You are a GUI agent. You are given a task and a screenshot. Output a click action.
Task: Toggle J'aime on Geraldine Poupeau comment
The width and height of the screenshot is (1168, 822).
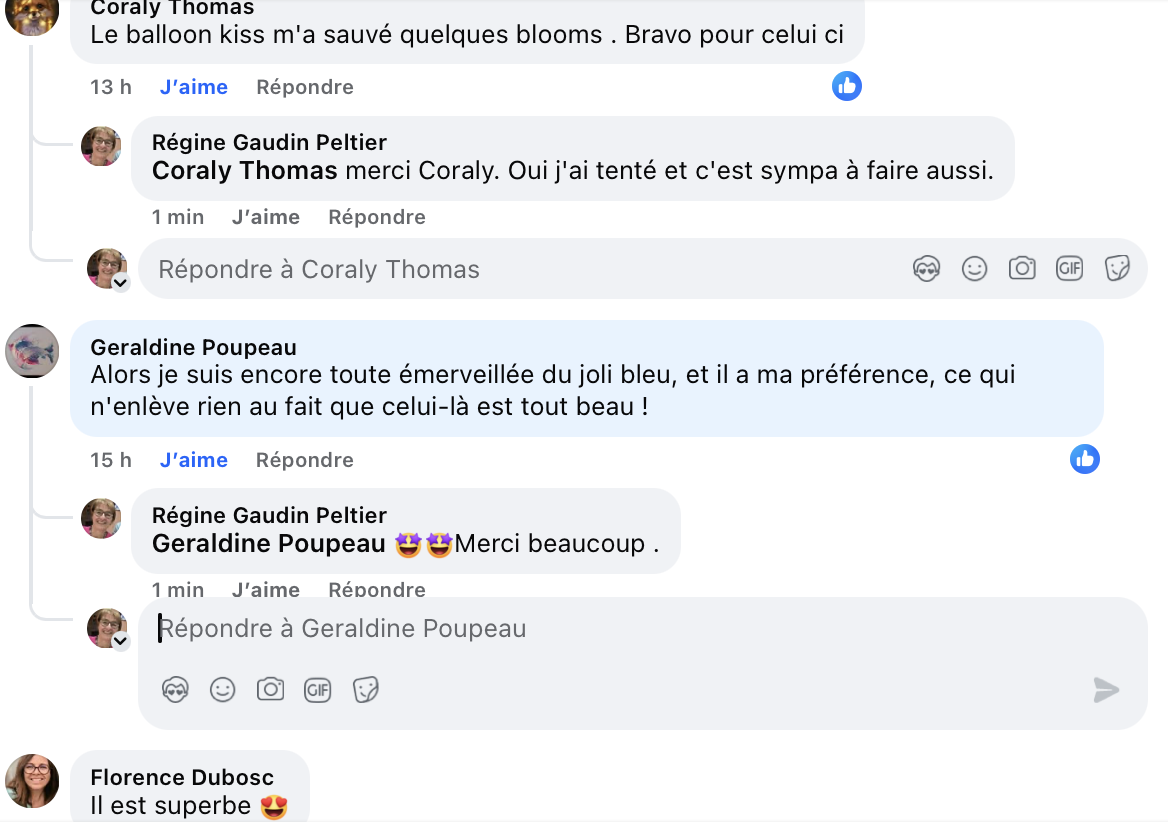(194, 460)
